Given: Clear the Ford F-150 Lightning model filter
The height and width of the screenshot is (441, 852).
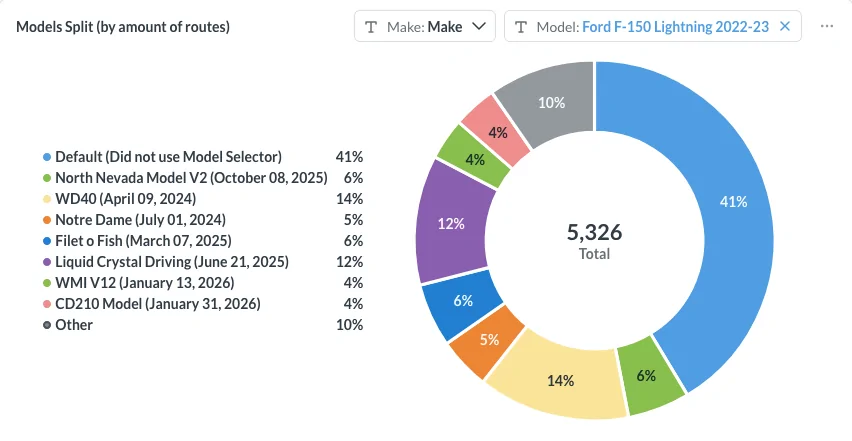Looking at the screenshot, I should coord(784,27).
